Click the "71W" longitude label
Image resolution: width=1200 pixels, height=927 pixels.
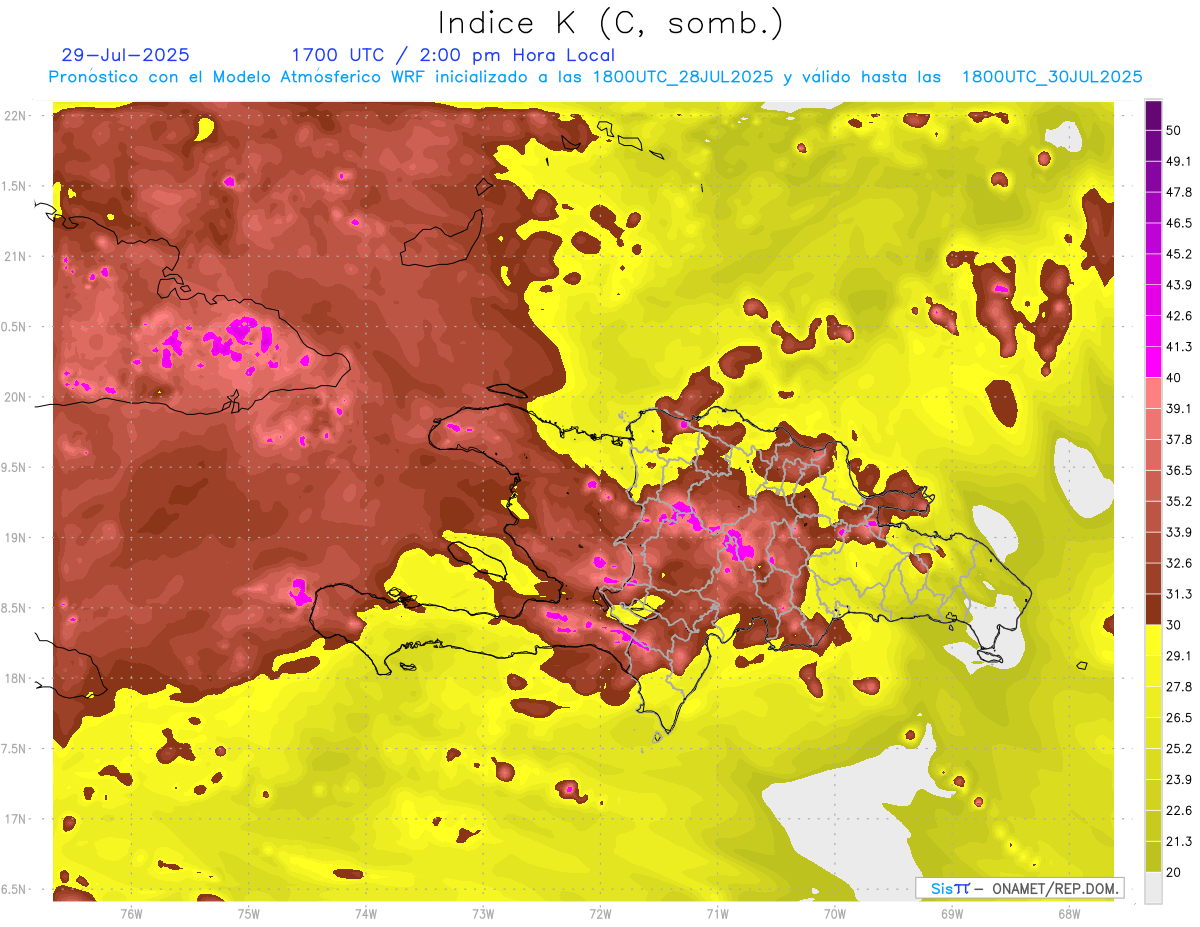[717, 914]
